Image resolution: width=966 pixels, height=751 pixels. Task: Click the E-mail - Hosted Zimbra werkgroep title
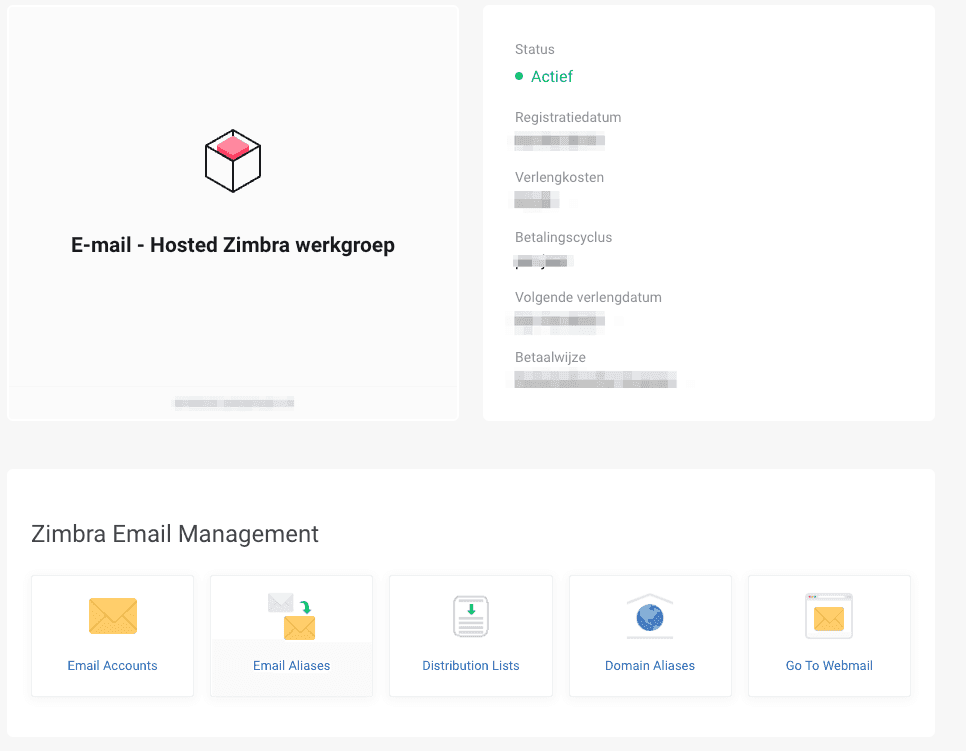point(233,245)
